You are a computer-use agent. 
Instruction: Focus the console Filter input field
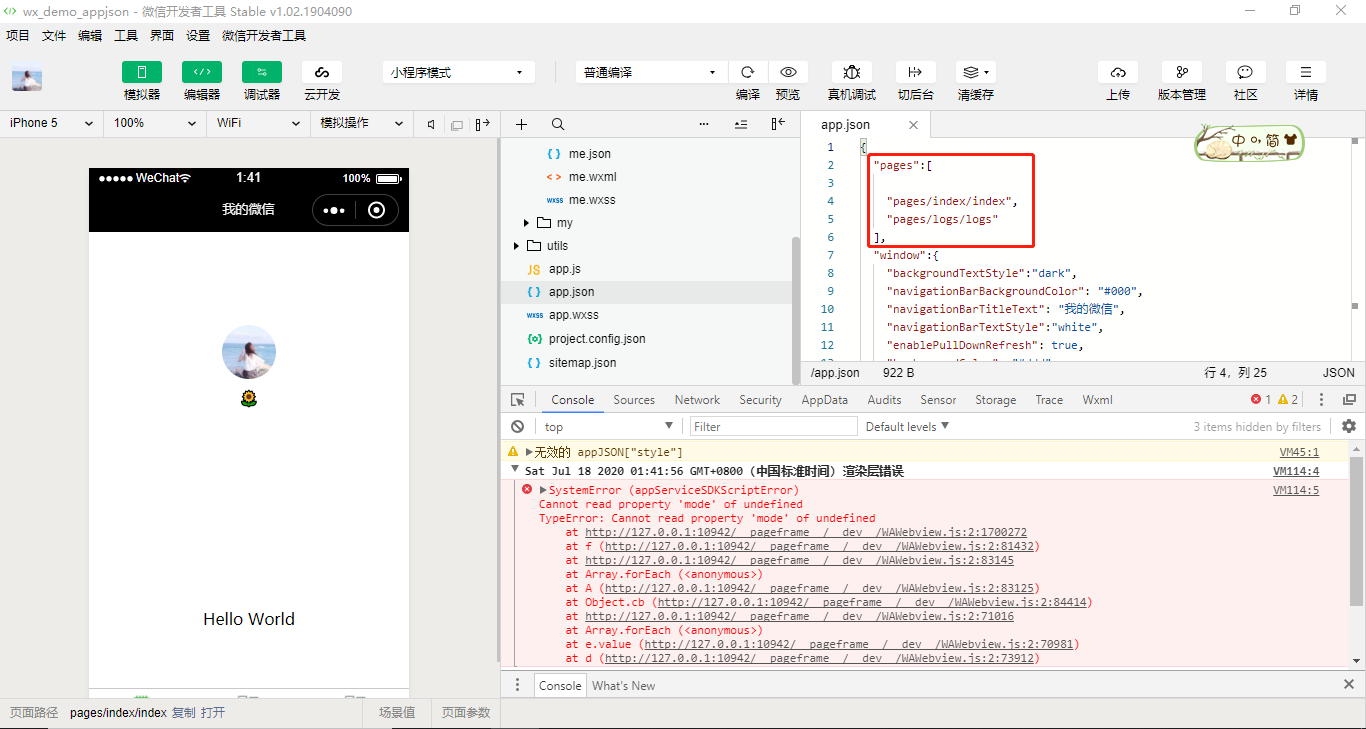[x=774, y=427]
